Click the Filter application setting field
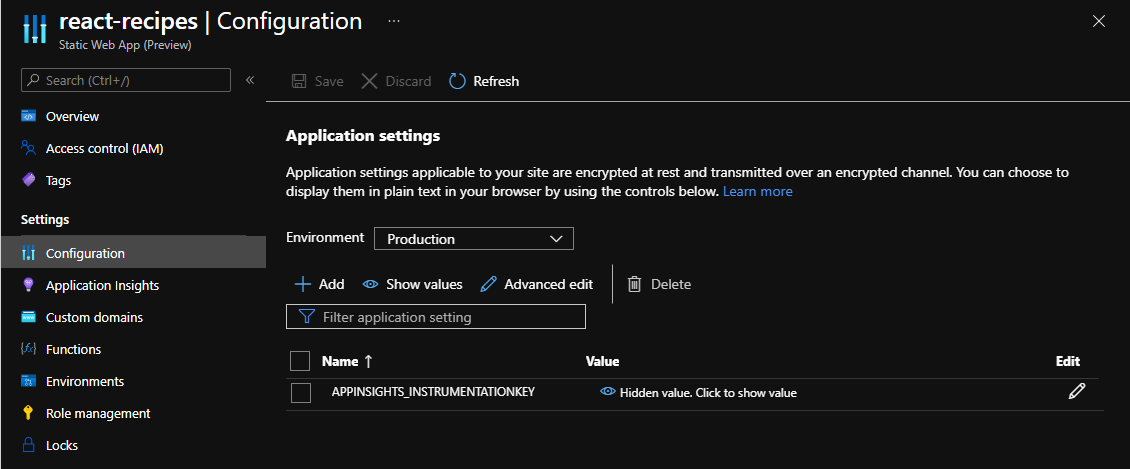Screen dimensions: 1130x469 [x=436, y=317]
